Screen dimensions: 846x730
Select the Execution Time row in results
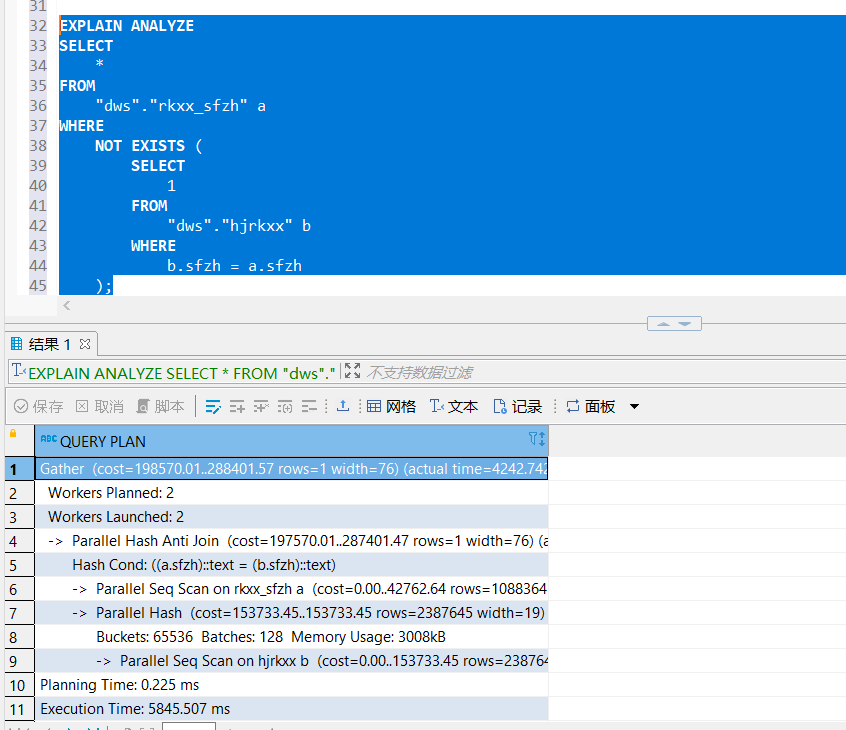tap(135, 709)
